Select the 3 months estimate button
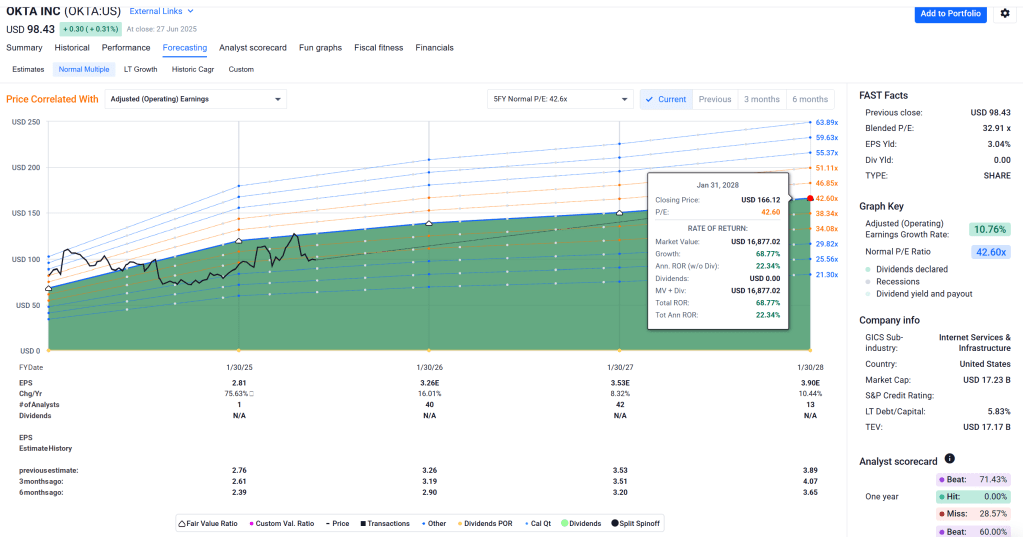Image resolution: width=1023 pixels, height=537 pixels. pyautogui.click(x=761, y=99)
